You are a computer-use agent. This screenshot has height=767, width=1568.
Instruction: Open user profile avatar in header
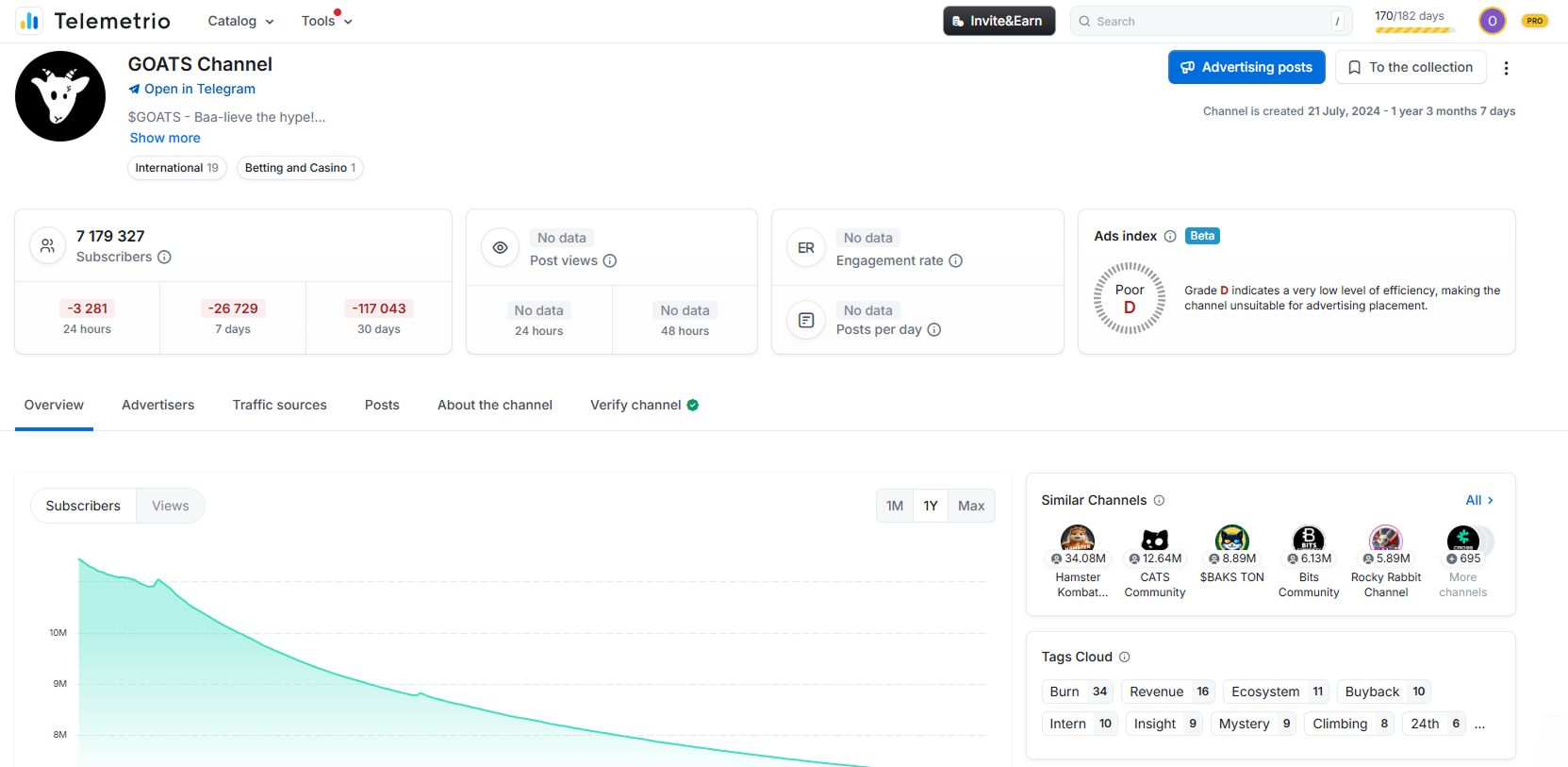(1492, 21)
